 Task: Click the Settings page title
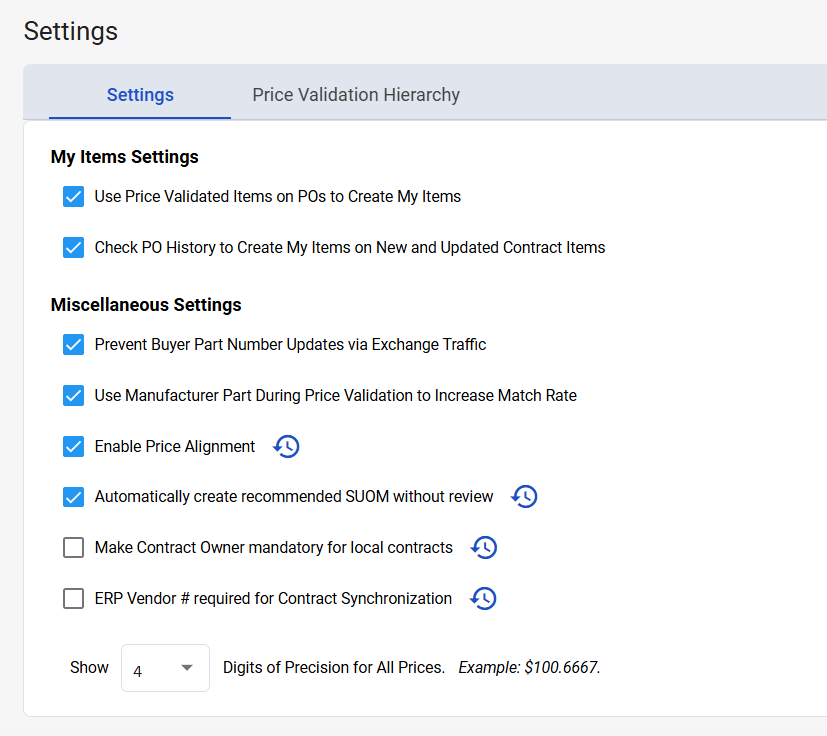70,31
